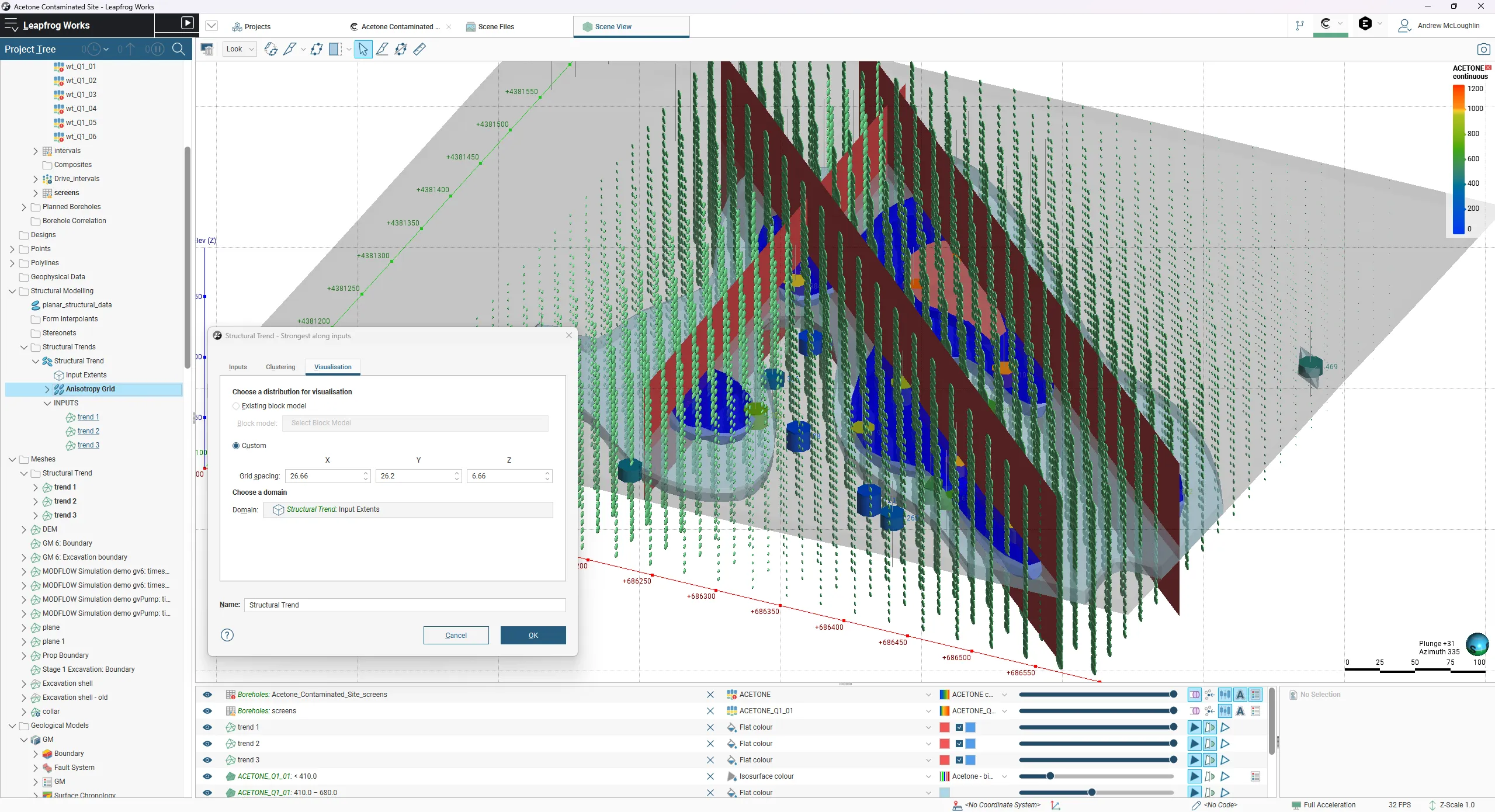Cancel the Structural Trend dialog
Viewport: 1495px width, 812px height.
[x=456, y=635]
